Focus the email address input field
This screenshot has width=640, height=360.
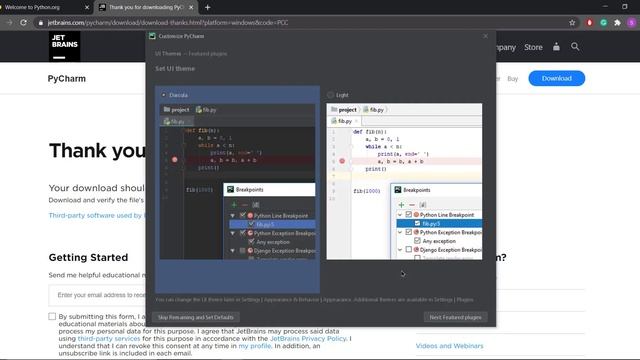click(97, 295)
